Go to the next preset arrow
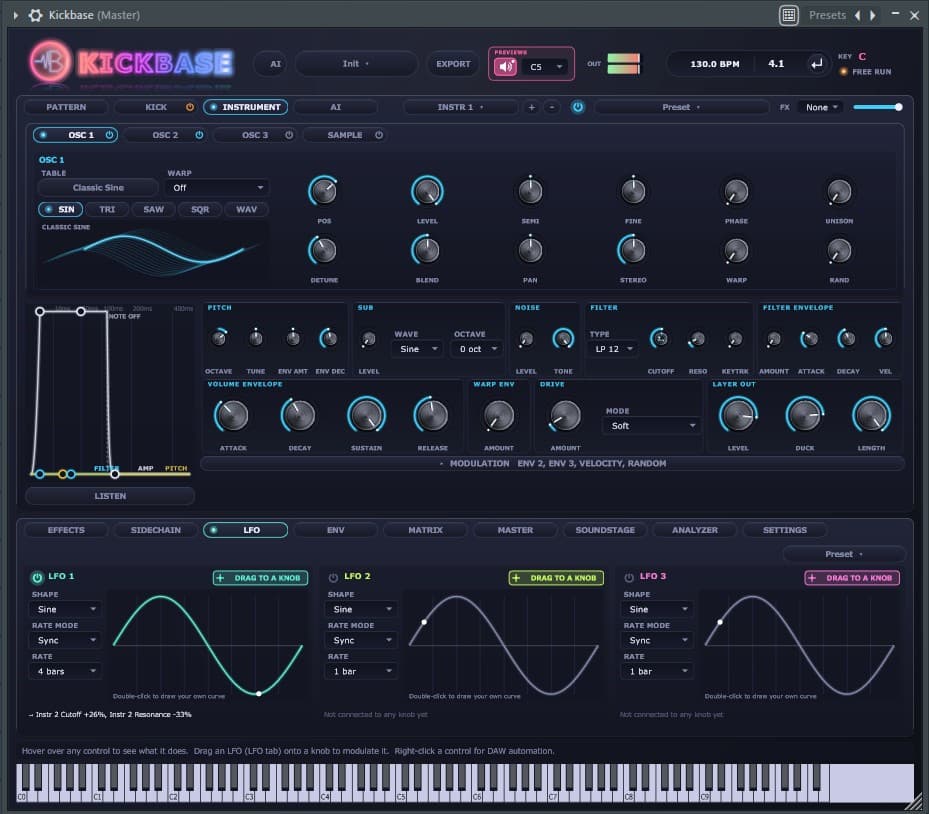This screenshot has height=814, width=929. tap(873, 15)
